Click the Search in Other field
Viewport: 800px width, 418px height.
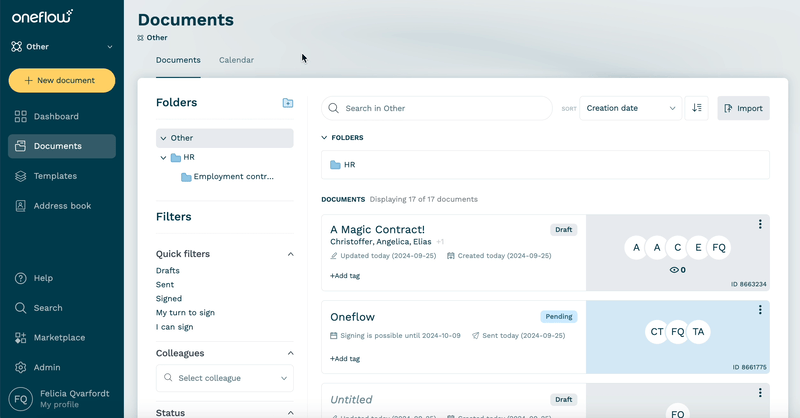(437, 108)
